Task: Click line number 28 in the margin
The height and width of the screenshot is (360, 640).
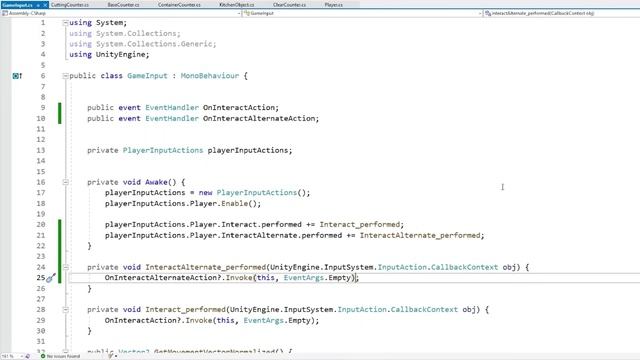Action: click(x=41, y=310)
